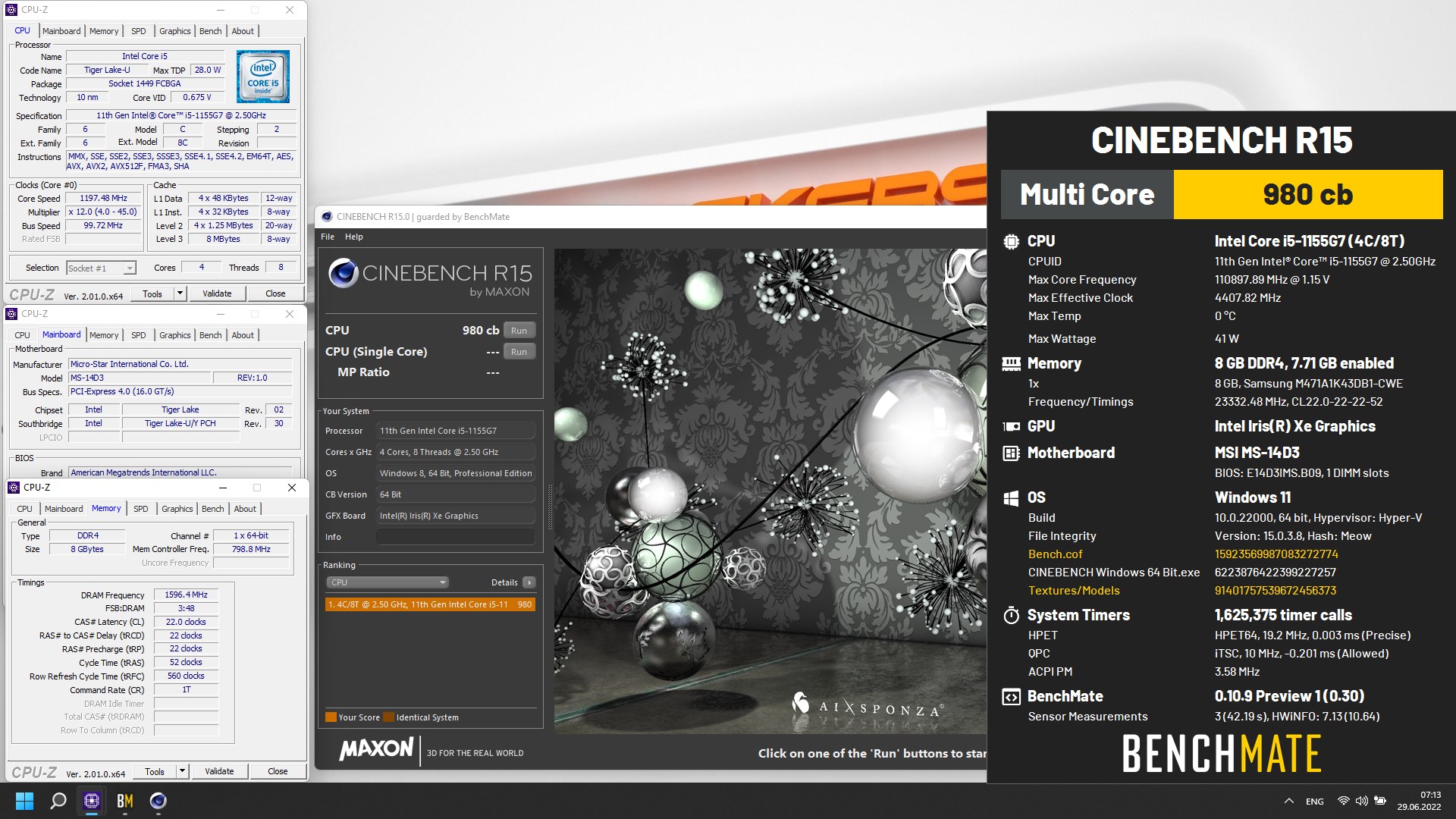Click BenchMate Memory module icon
1456x819 pixels.
[1011, 364]
